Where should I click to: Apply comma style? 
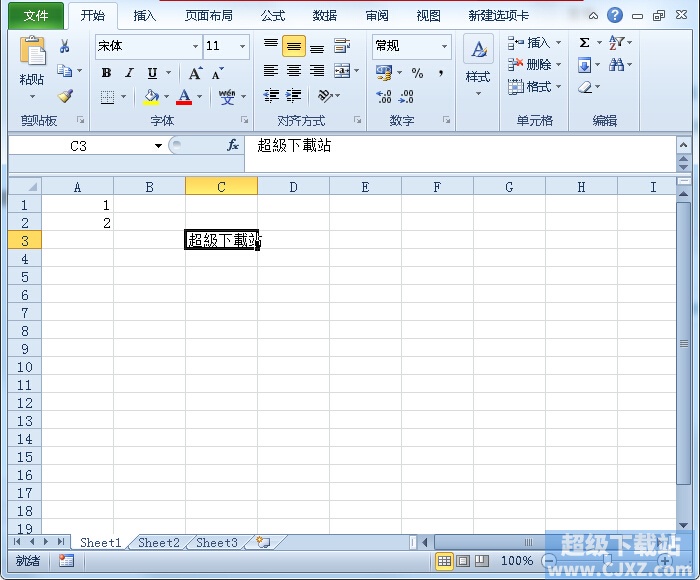[441, 73]
